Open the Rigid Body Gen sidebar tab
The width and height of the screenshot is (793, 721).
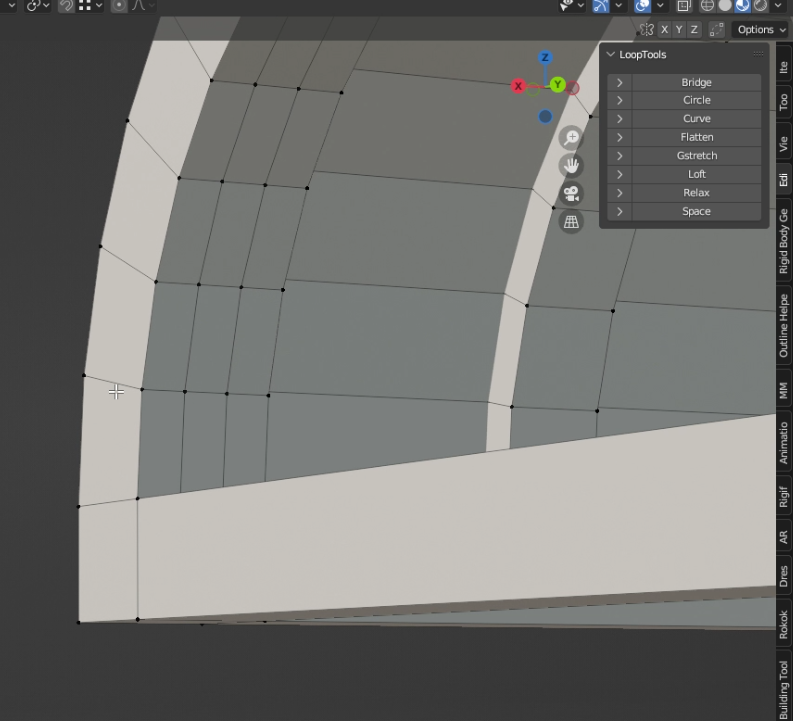coord(783,241)
